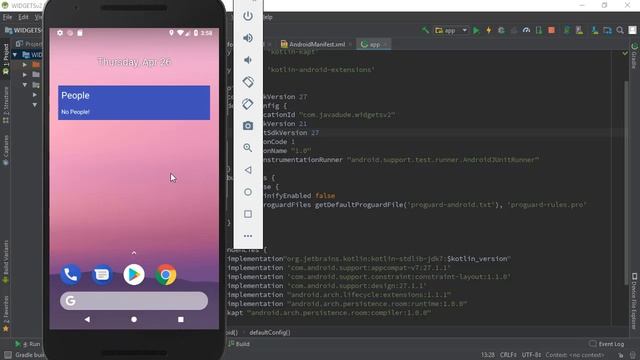The image size is (640, 360).
Task: Run app with green play icon
Action: [476, 30]
